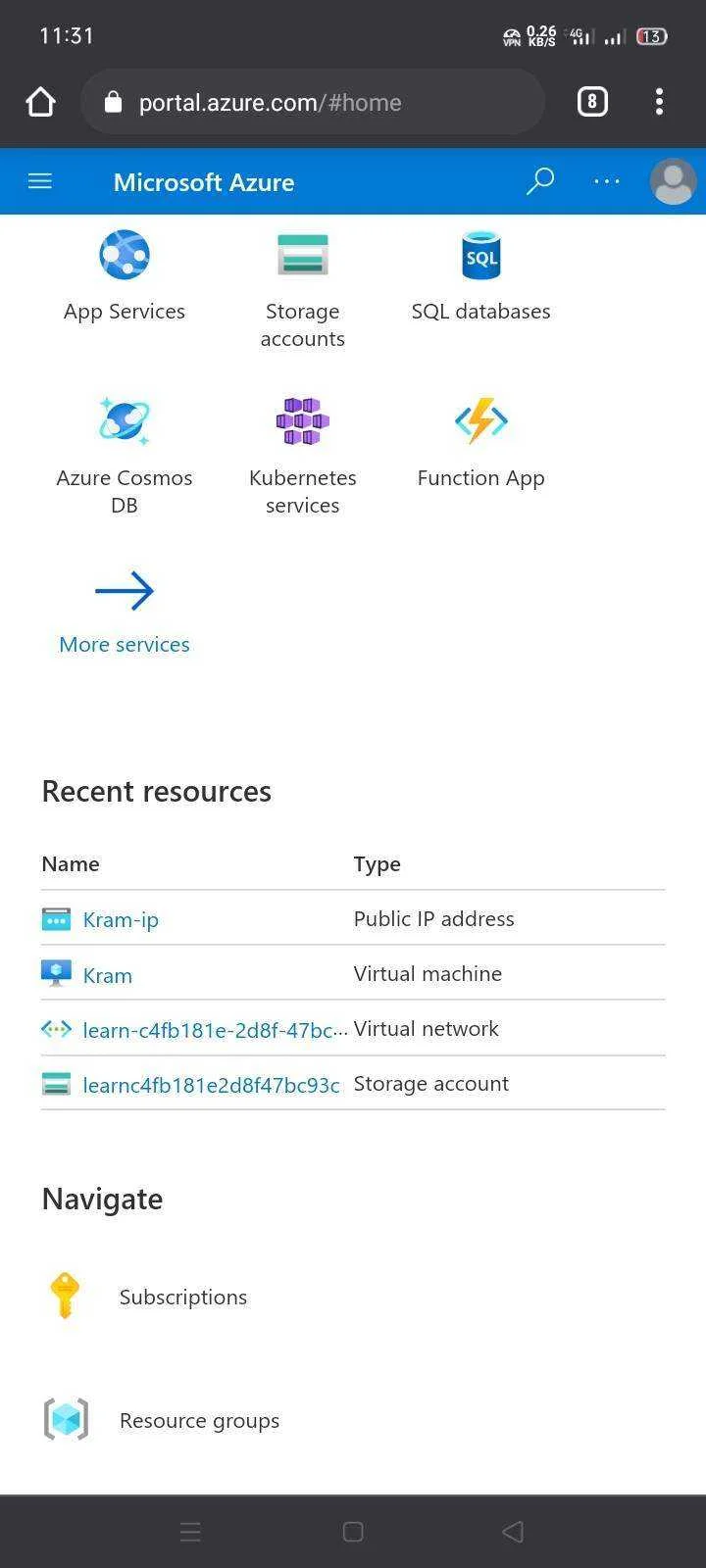Open the learnc4fb181e2d8f47bc93c storage link
The height and width of the screenshot is (1568, 706).
pyautogui.click(x=211, y=1085)
